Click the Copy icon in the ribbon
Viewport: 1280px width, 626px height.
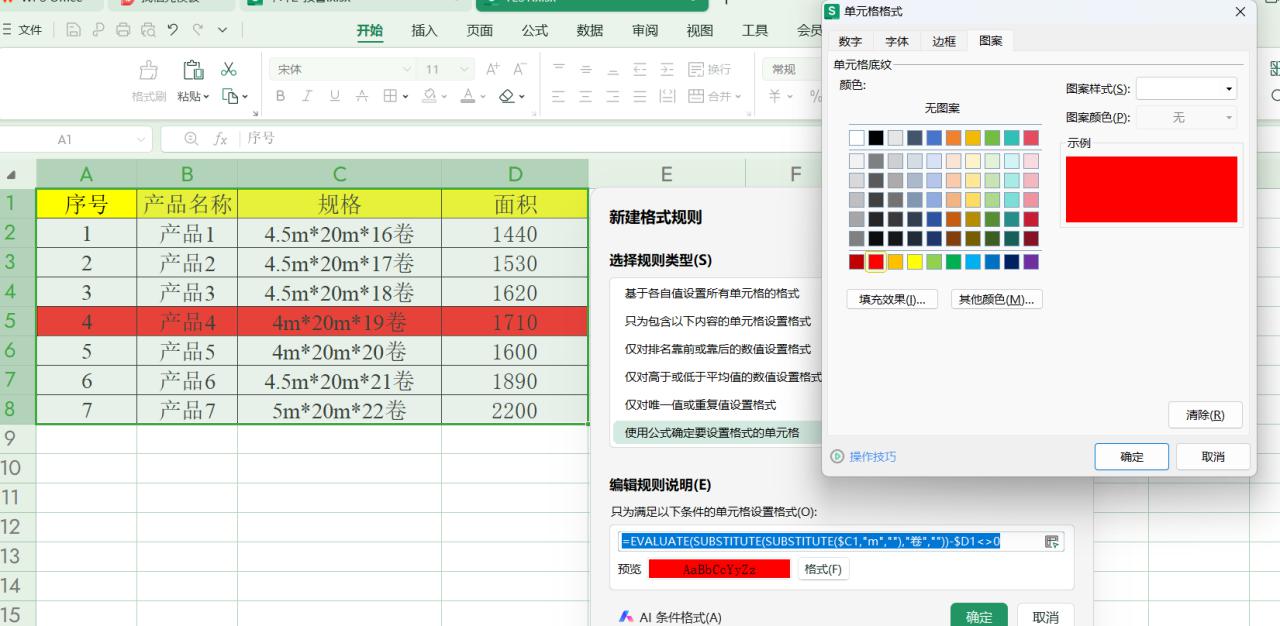coord(229,96)
